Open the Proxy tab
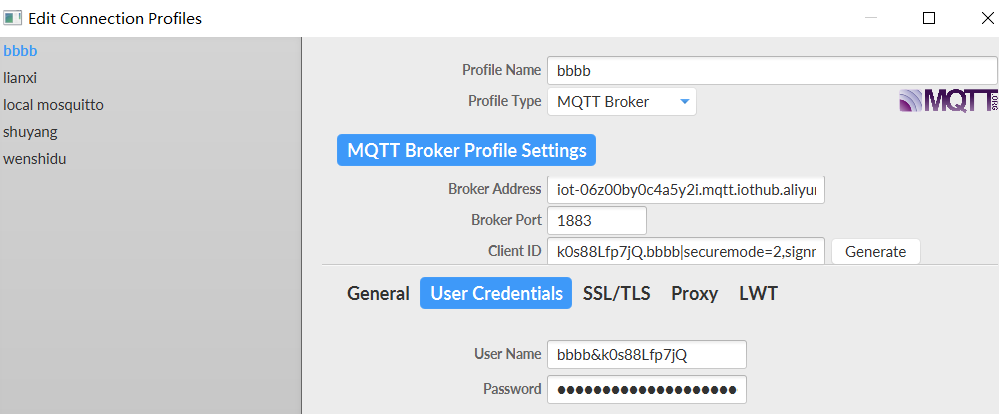Image resolution: width=999 pixels, height=414 pixels. [694, 293]
